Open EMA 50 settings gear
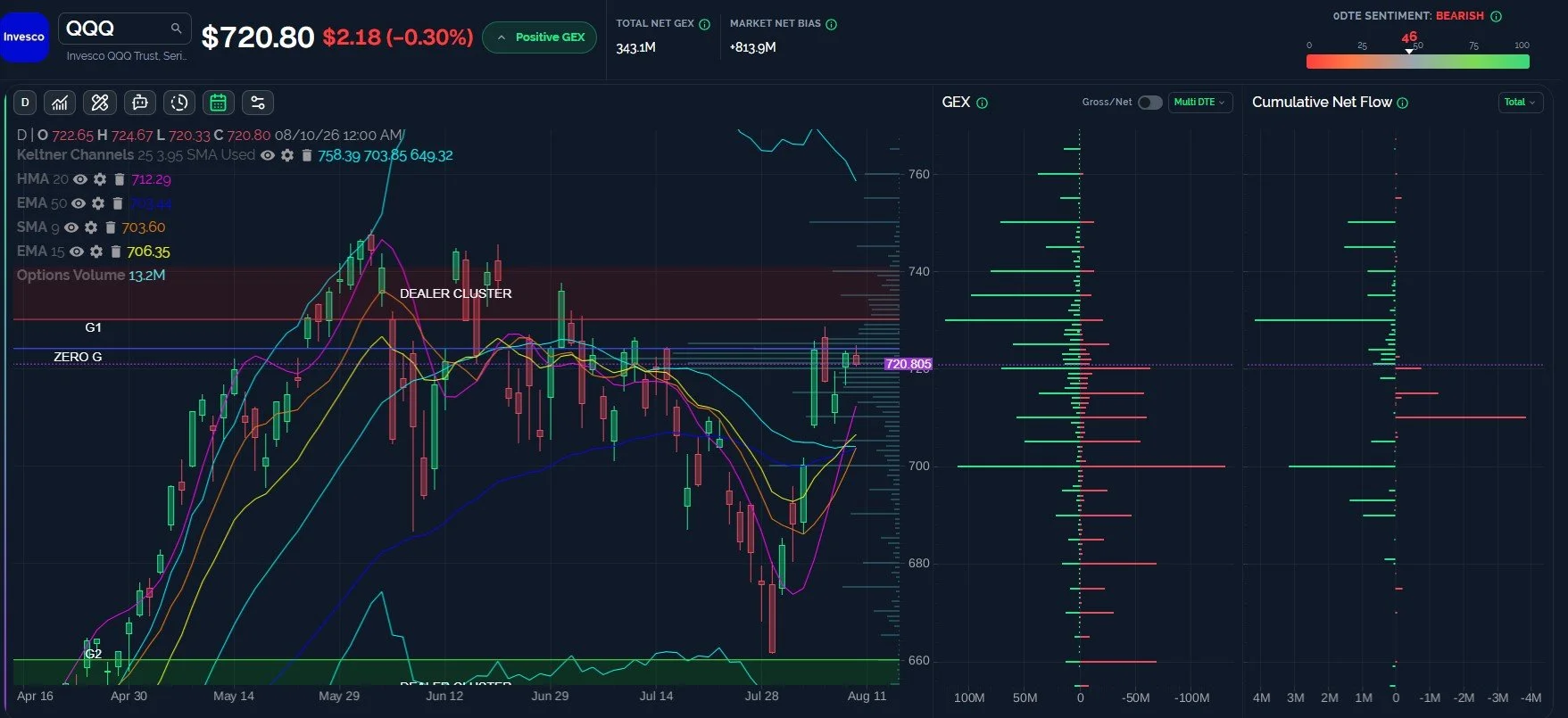The image size is (1568, 718). coord(98,203)
